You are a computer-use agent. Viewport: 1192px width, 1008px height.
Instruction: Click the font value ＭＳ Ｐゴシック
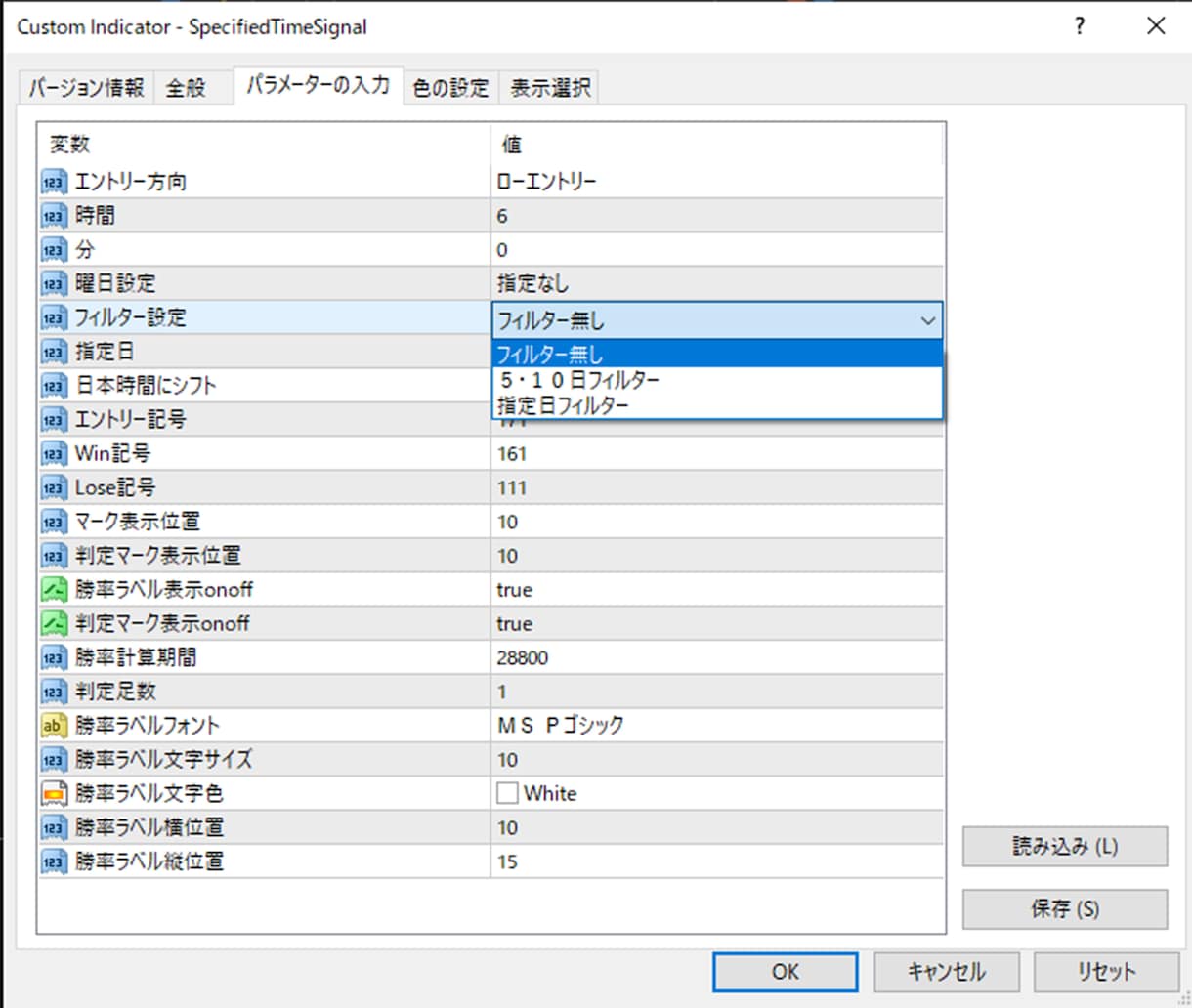tap(560, 726)
